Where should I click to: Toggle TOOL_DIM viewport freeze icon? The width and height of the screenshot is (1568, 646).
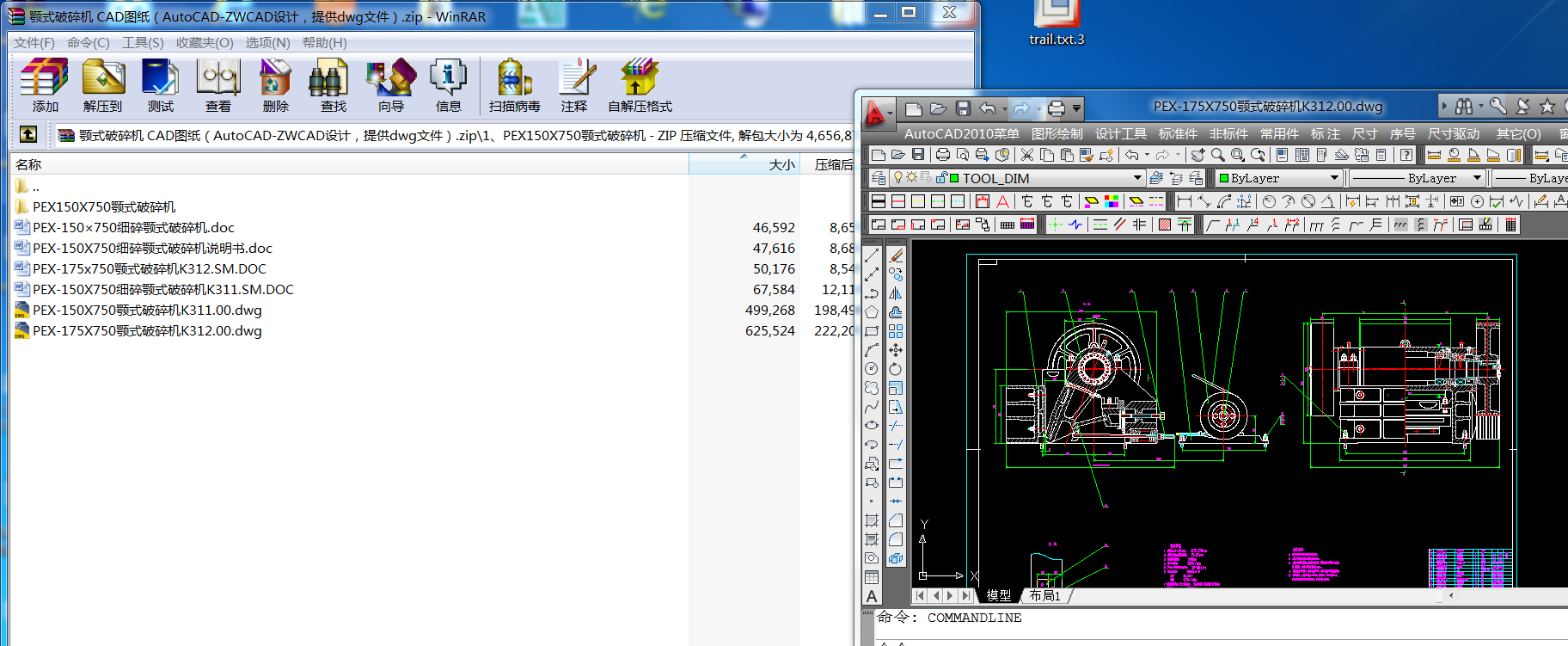pyautogui.click(x=926, y=177)
